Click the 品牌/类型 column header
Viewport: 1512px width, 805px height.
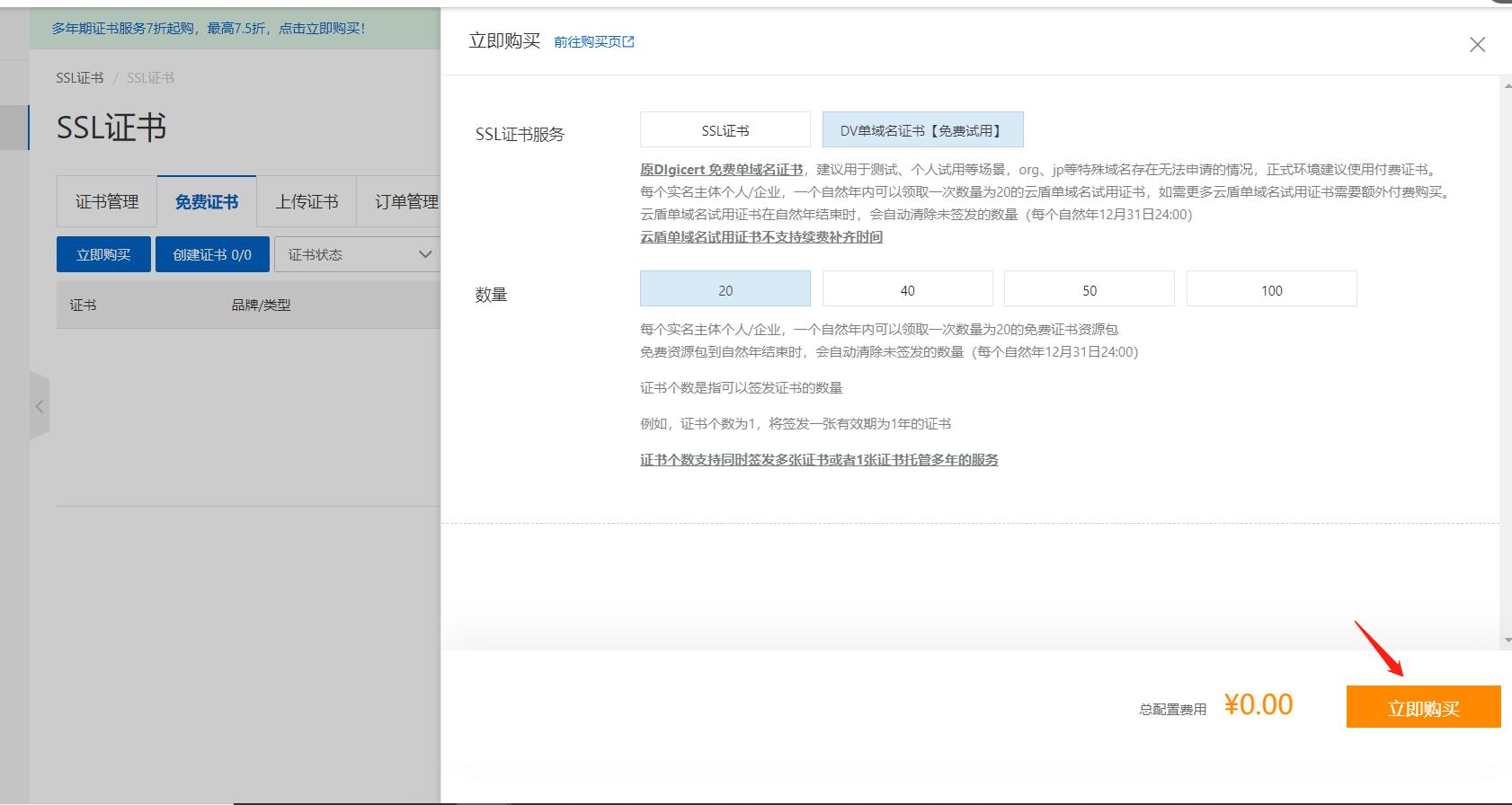pyautogui.click(x=261, y=305)
